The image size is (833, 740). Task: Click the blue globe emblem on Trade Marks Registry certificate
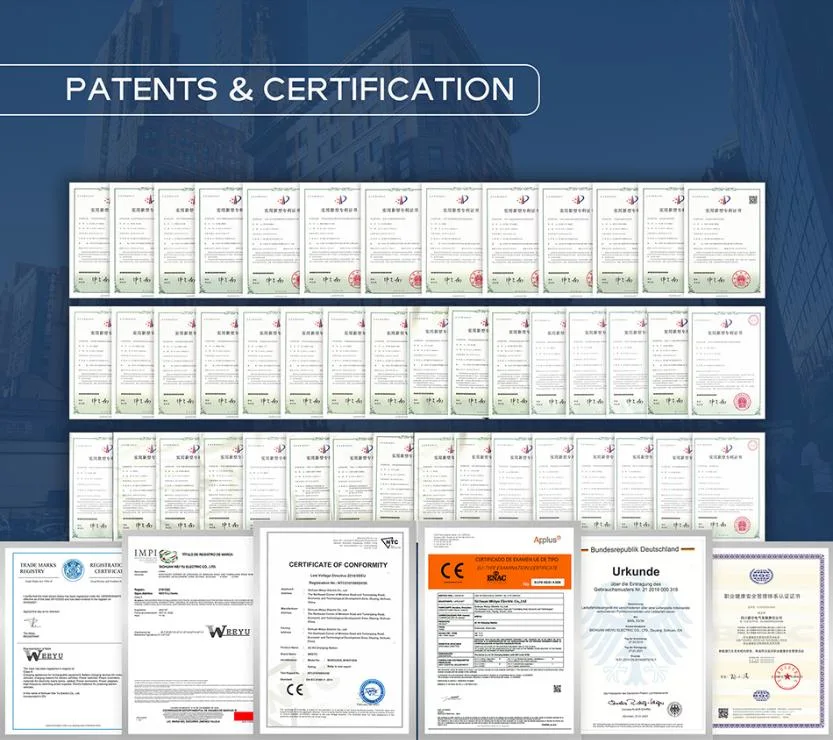click(x=73, y=570)
